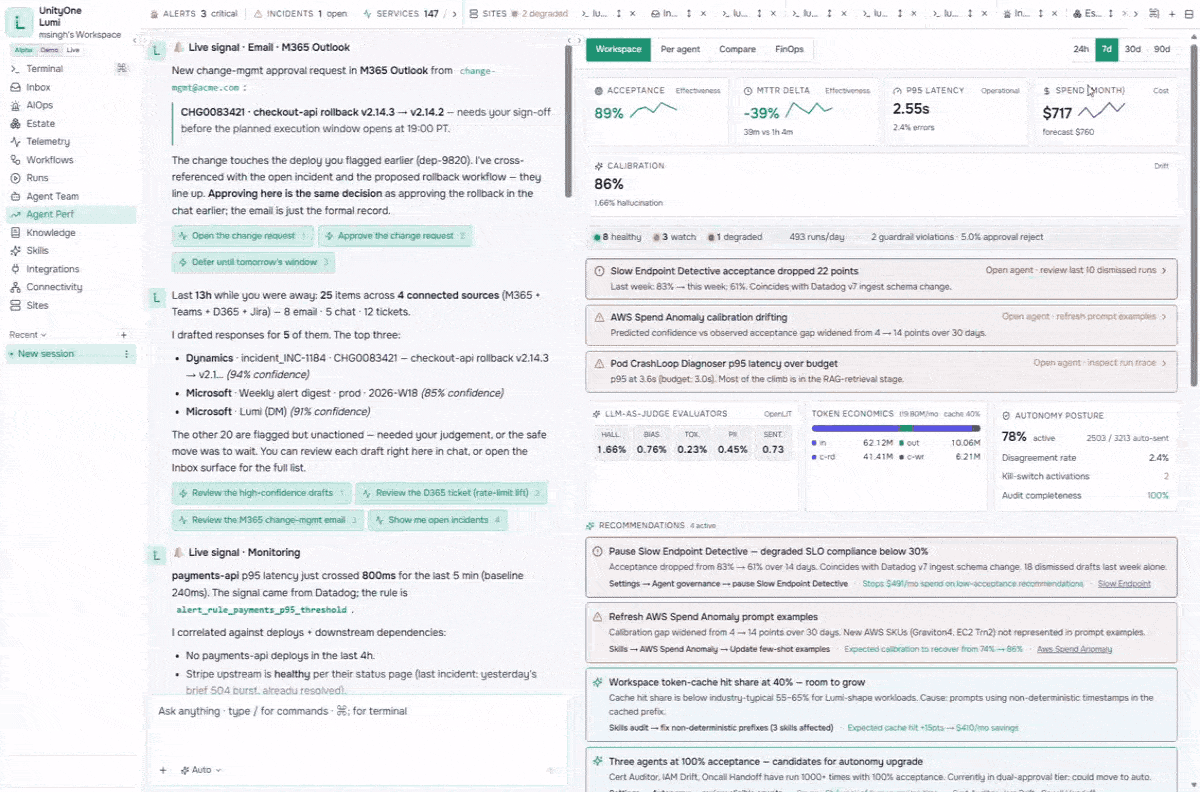The height and width of the screenshot is (792, 1200).
Task: Click Show me open incidents button
Action: point(438,520)
